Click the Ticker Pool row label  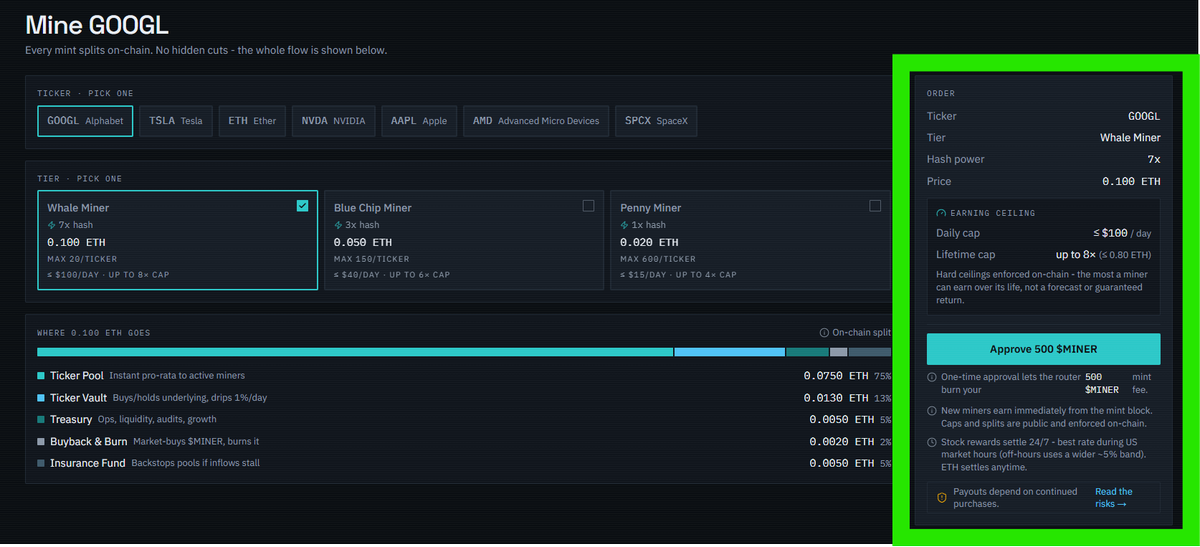click(77, 376)
